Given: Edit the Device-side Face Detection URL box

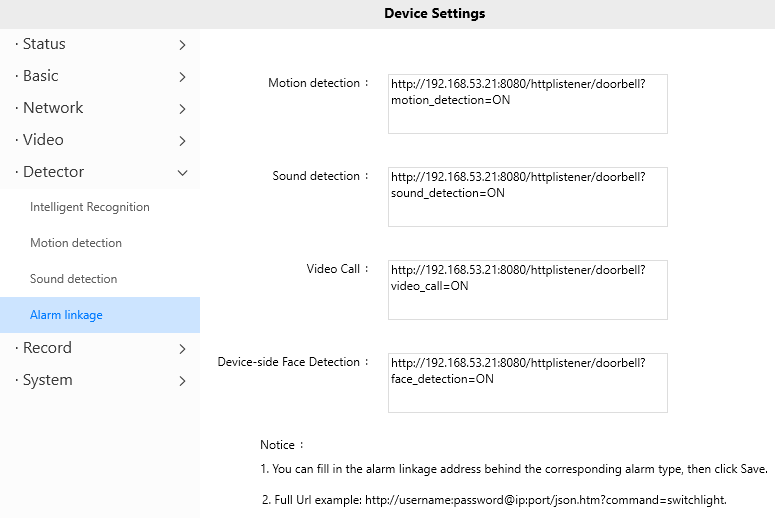Looking at the screenshot, I should pos(527,382).
